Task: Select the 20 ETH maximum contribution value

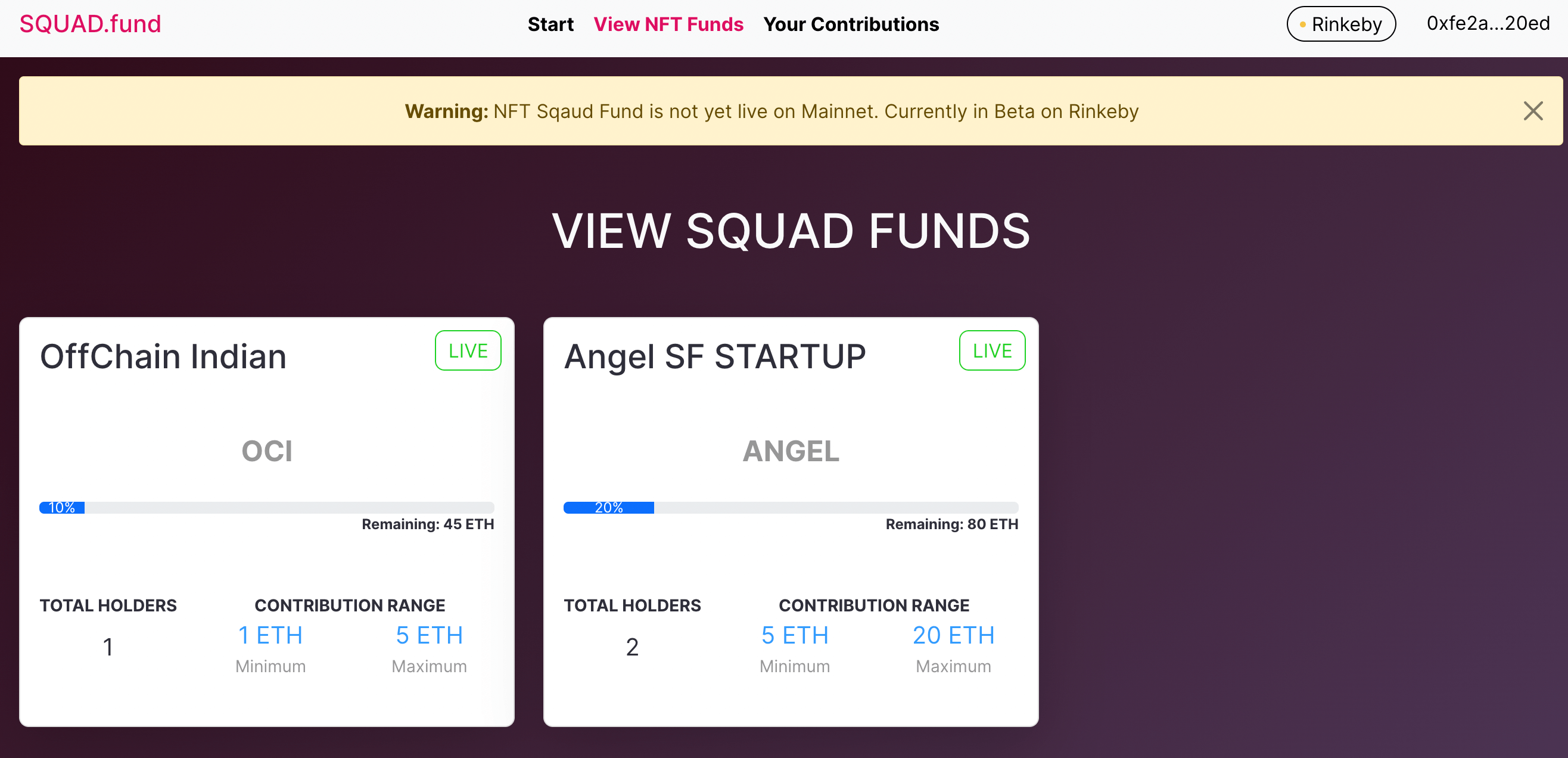Action: pos(953,635)
